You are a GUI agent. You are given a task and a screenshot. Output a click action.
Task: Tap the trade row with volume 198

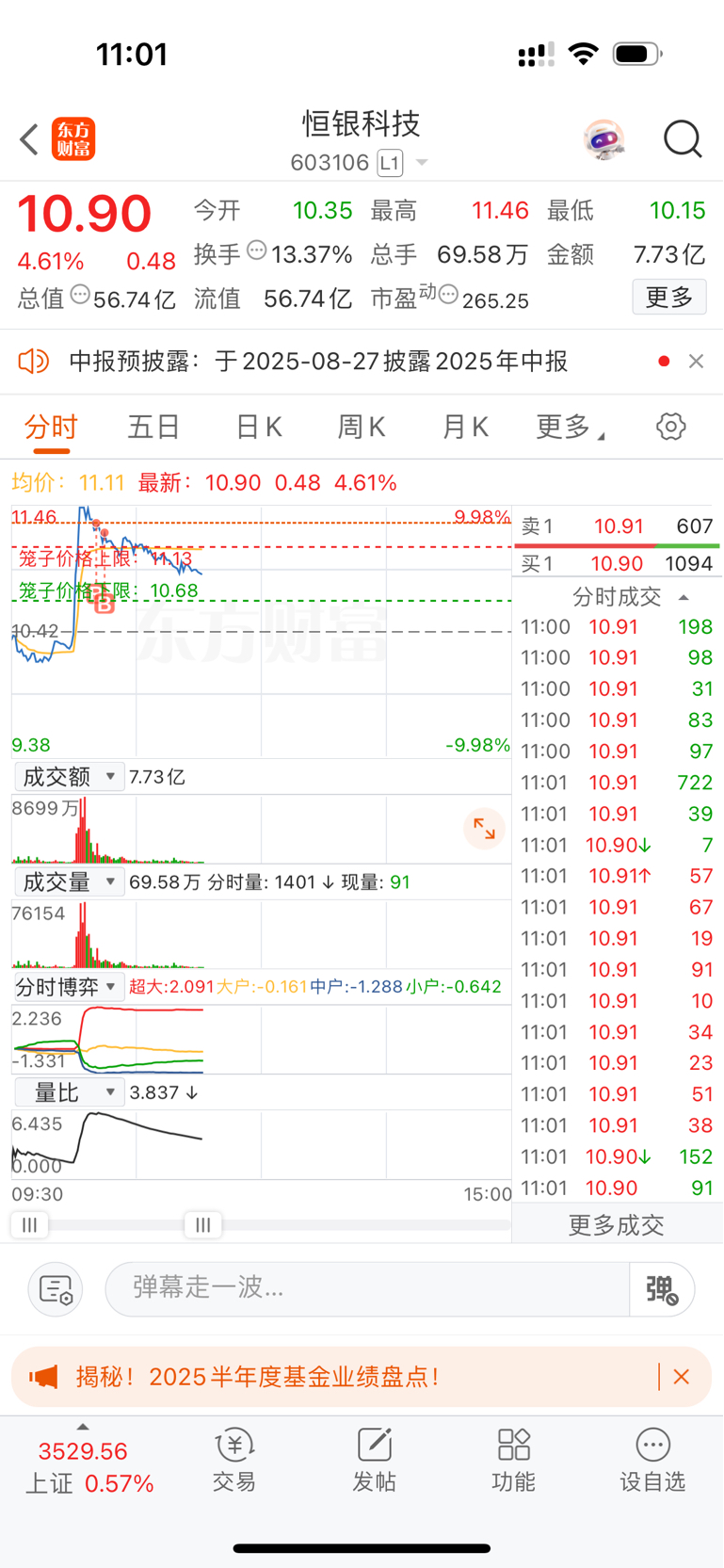click(617, 627)
